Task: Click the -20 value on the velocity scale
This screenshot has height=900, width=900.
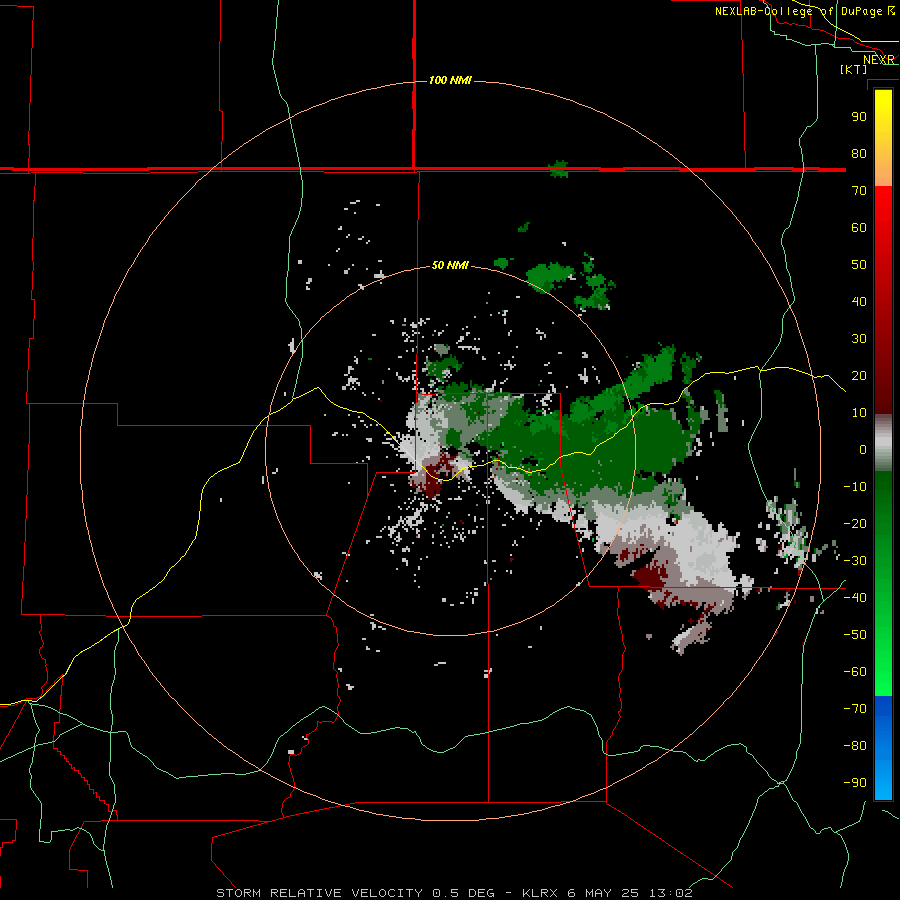Action: 855,523
